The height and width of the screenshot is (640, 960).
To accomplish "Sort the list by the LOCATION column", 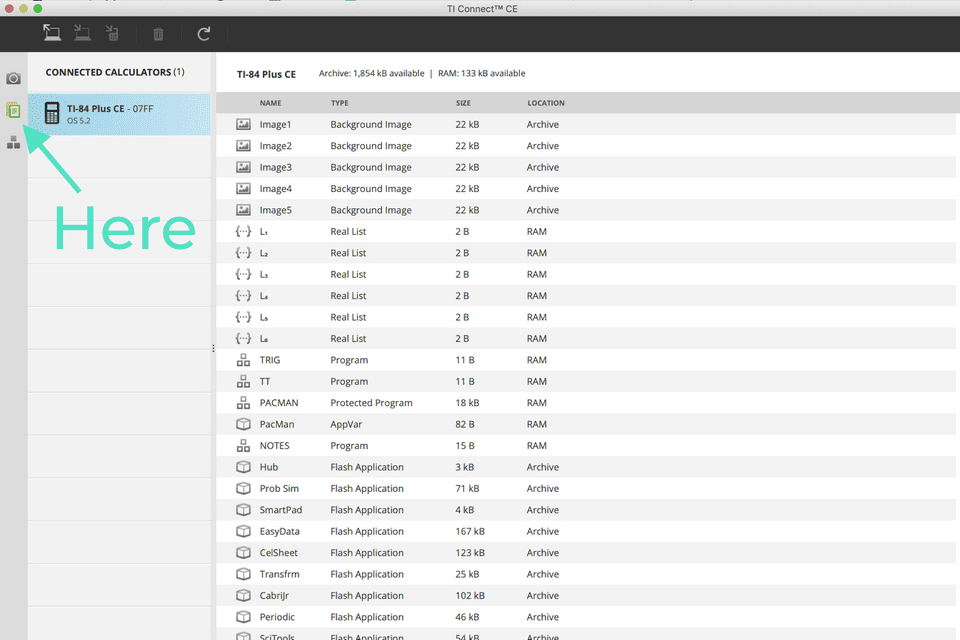I will point(546,103).
